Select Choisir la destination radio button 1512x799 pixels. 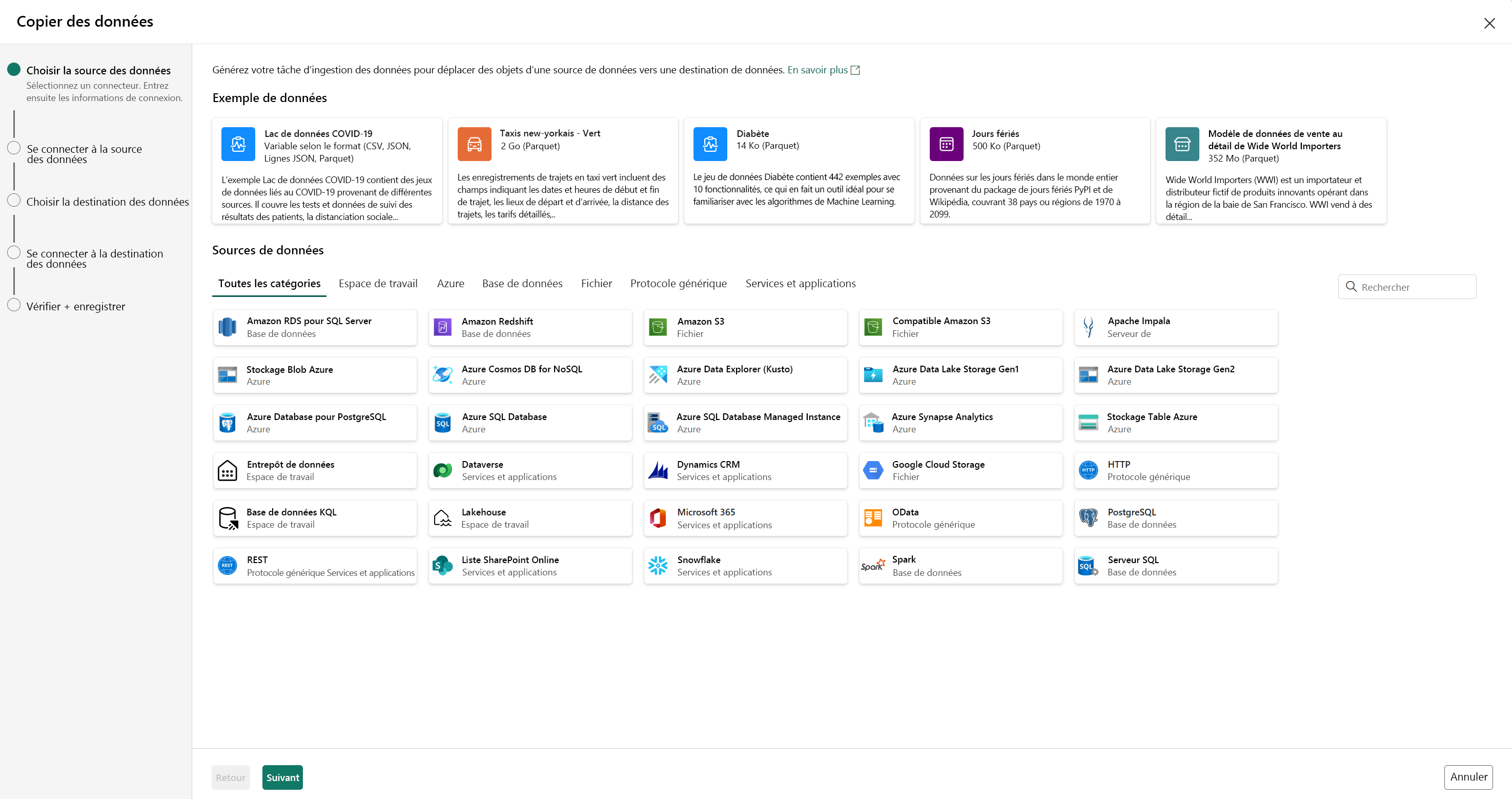[13, 201]
